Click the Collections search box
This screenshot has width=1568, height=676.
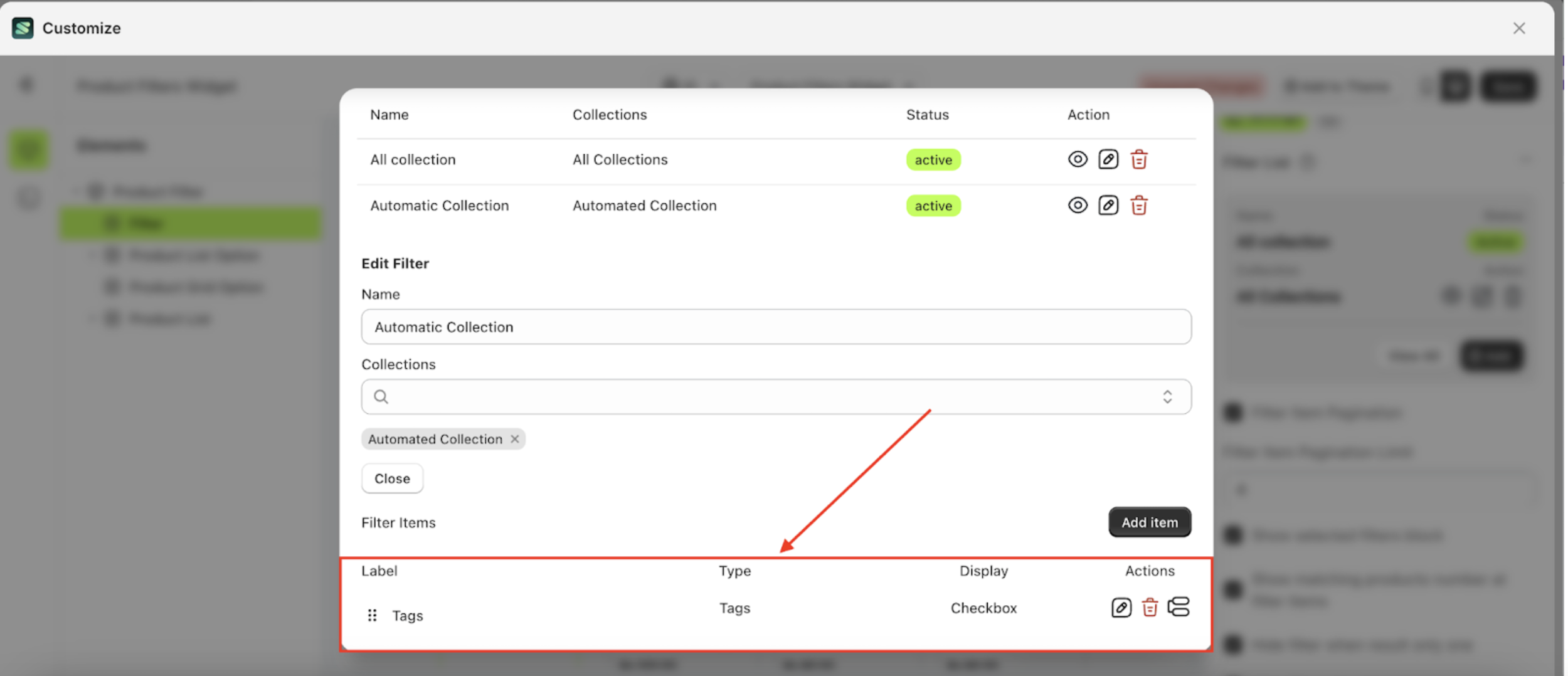click(771, 397)
